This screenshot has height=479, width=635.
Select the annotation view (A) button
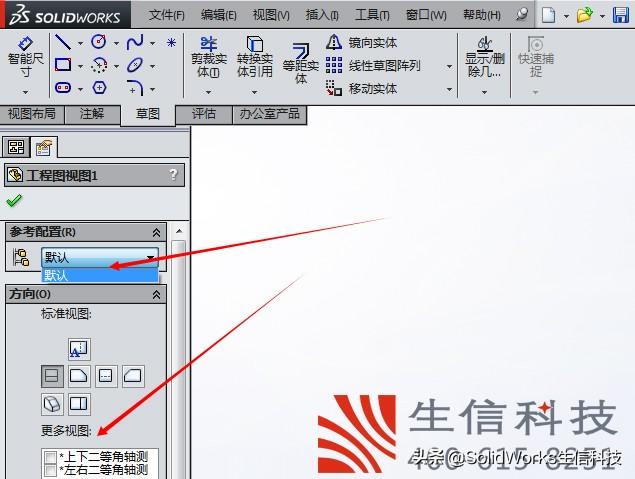click(79, 349)
